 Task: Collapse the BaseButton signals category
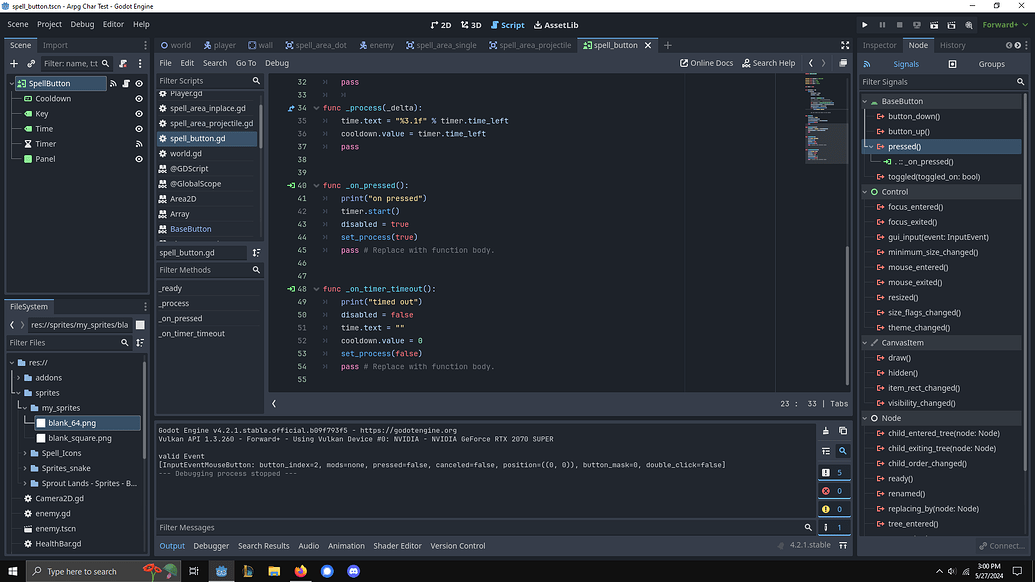866,100
